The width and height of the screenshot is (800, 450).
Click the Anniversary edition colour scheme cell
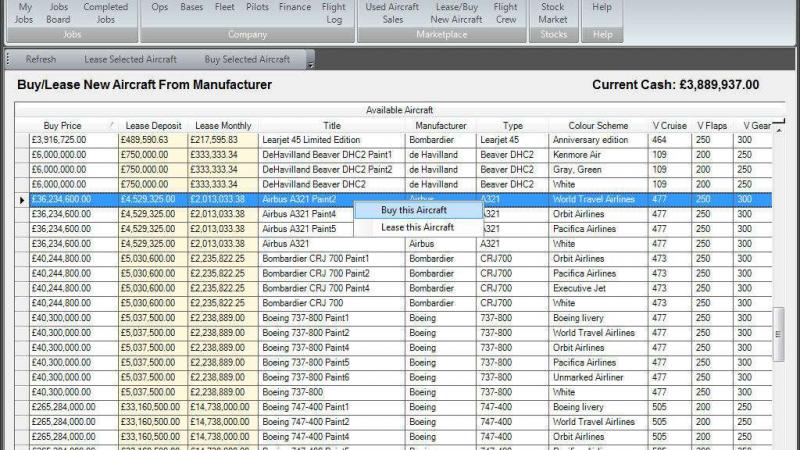click(x=598, y=140)
